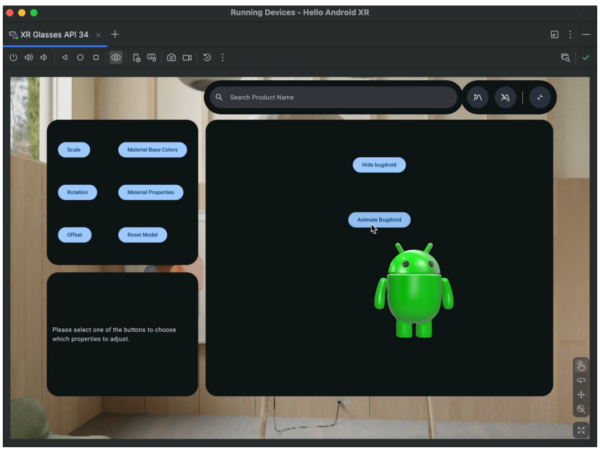Select the orbit rotate view tool
This screenshot has width=600, height=451.
pos(581,380)
